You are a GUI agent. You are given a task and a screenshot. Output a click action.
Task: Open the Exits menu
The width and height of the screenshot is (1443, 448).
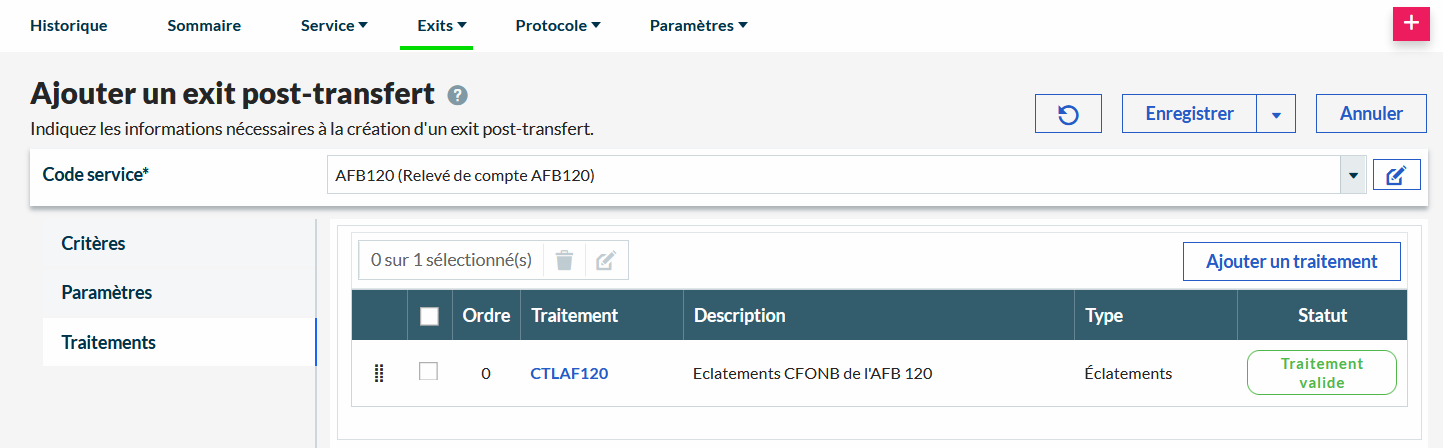[x=442, y=26]
